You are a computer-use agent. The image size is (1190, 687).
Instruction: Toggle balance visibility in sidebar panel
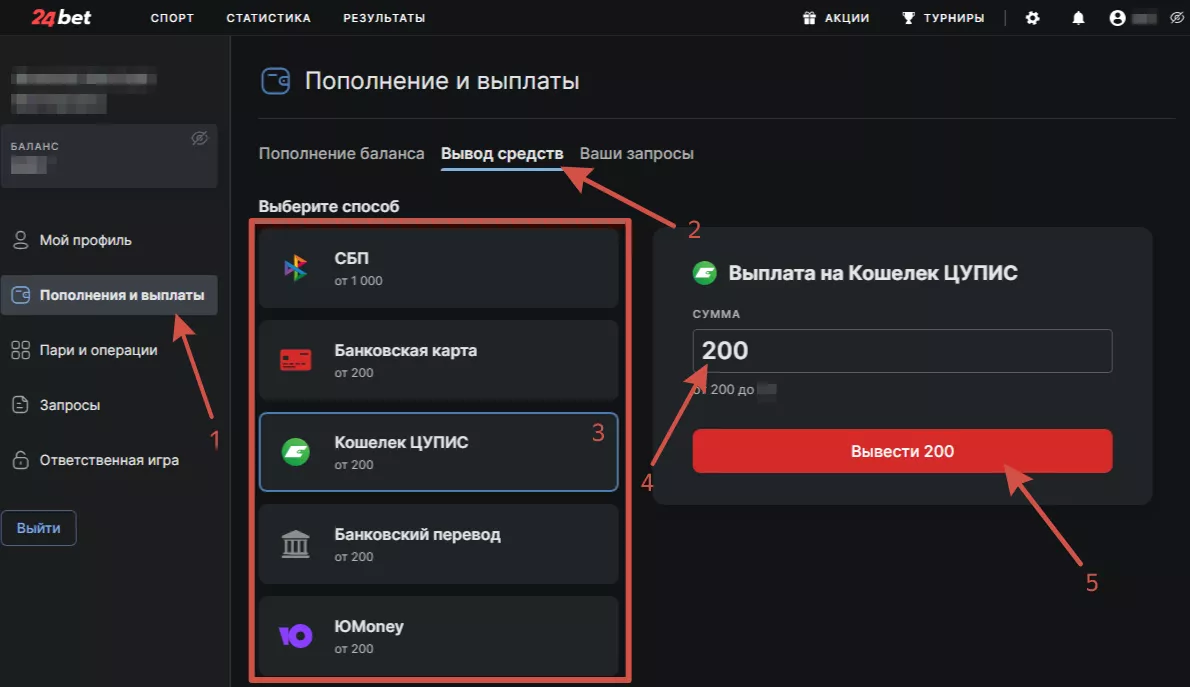[199, 139]
